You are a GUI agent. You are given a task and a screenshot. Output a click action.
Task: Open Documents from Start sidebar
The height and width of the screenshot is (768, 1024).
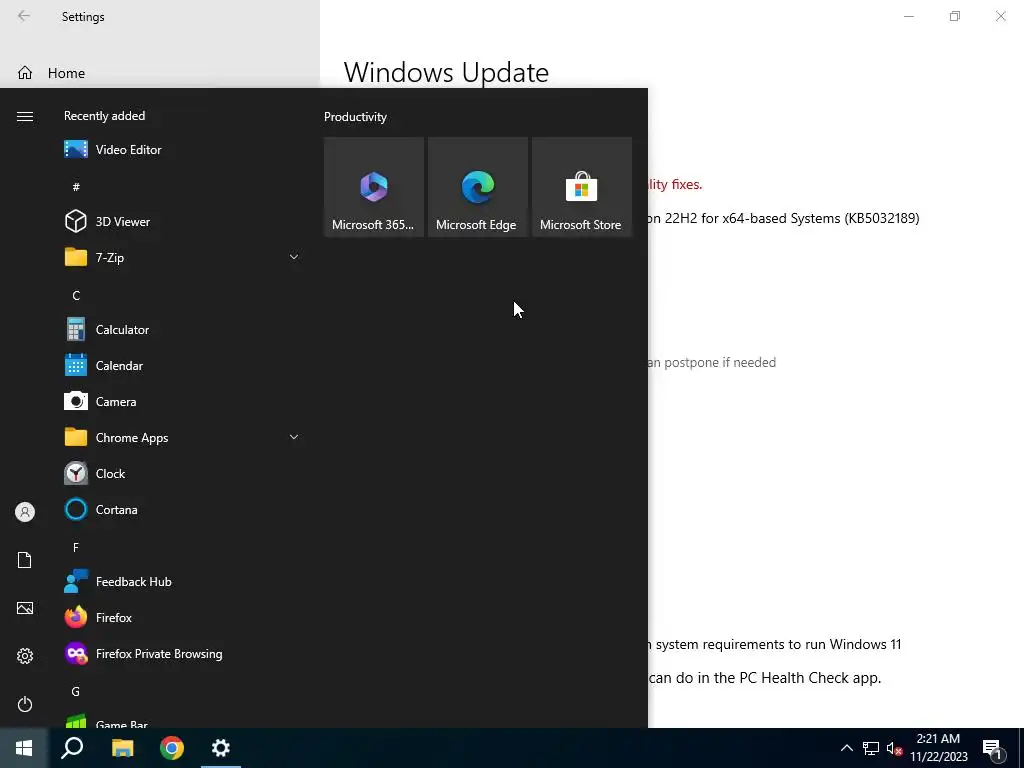pos(25,560)
